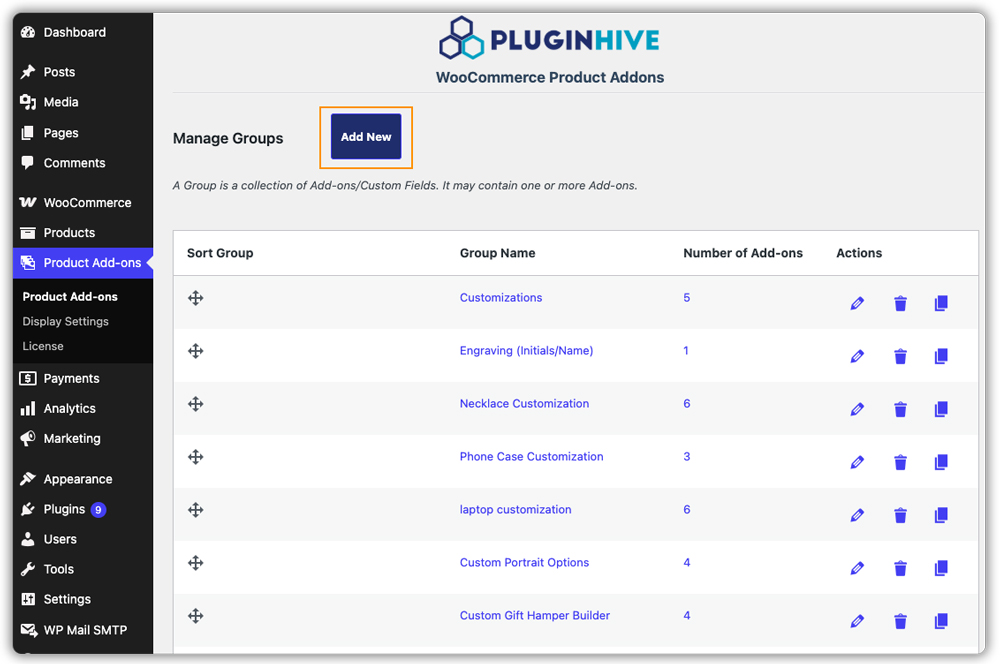1000x664 pixels.
Task: Open the Customizations group link
Action: [501, 298]
